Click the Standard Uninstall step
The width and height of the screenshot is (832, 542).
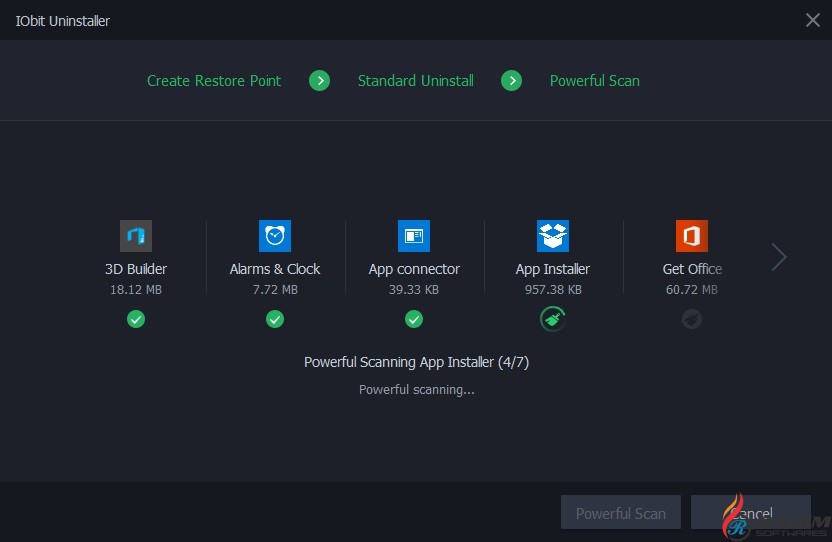coord(416,81)
